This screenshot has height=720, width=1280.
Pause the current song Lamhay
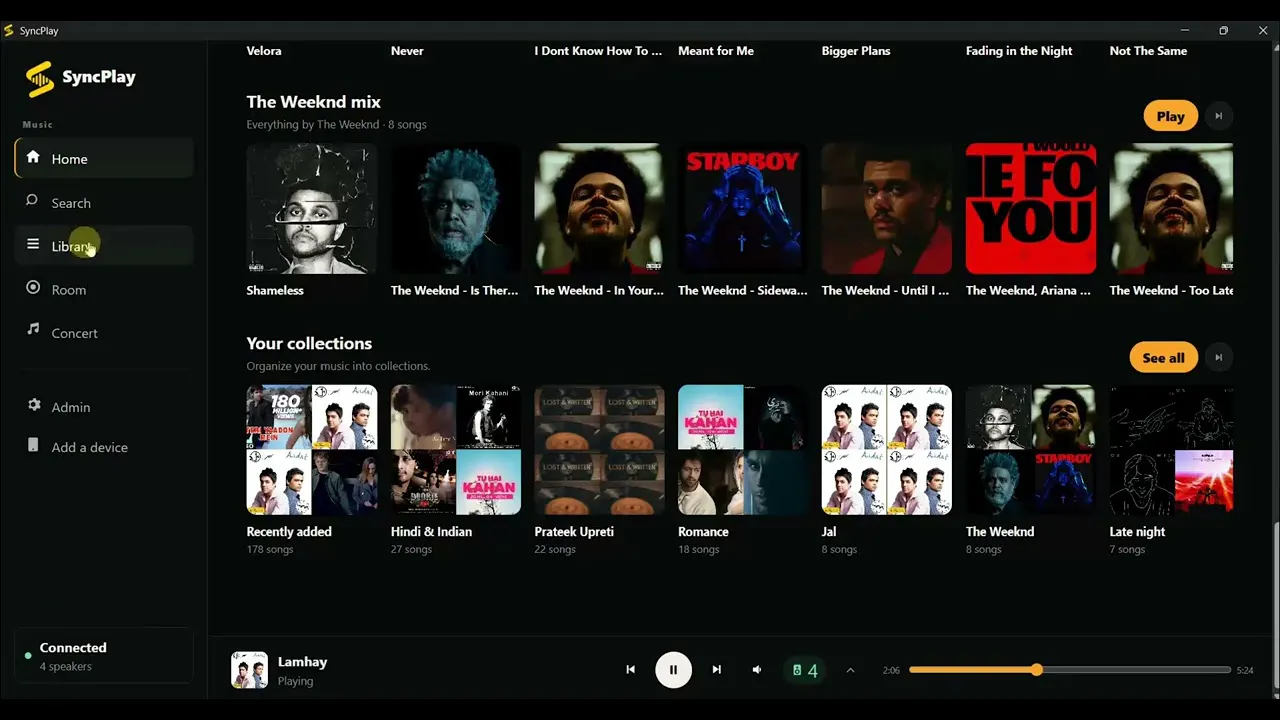[673, 670]
